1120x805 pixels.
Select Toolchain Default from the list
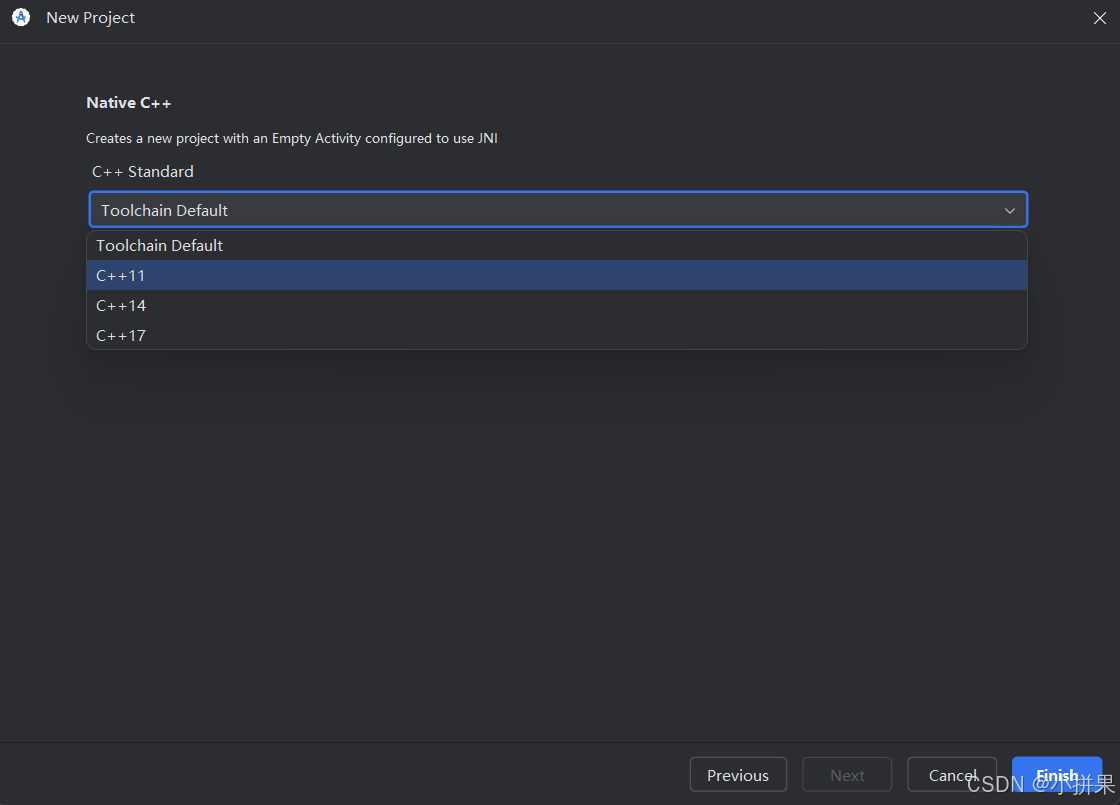point(556,246)
